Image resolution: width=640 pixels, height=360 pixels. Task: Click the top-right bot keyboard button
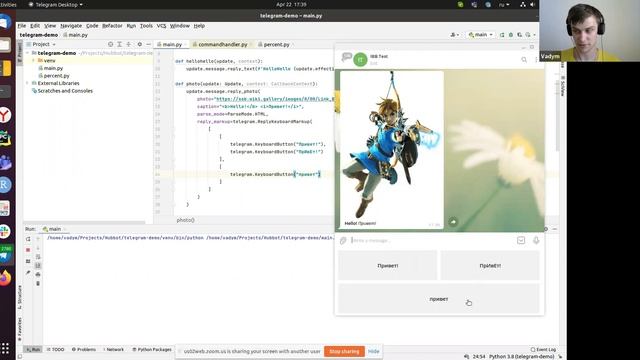490,266
